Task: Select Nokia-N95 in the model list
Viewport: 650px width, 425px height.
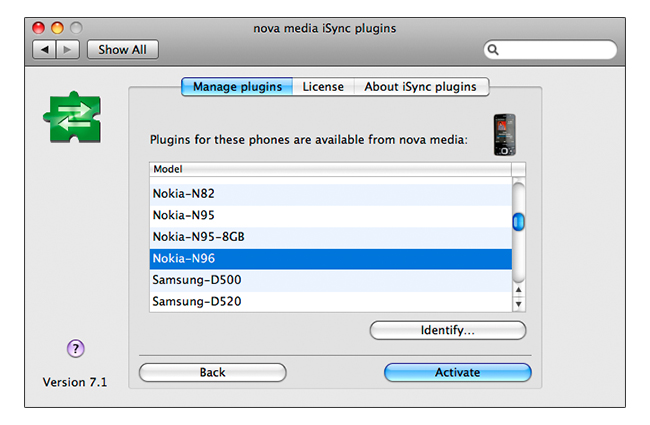Action: pos(330,215)
